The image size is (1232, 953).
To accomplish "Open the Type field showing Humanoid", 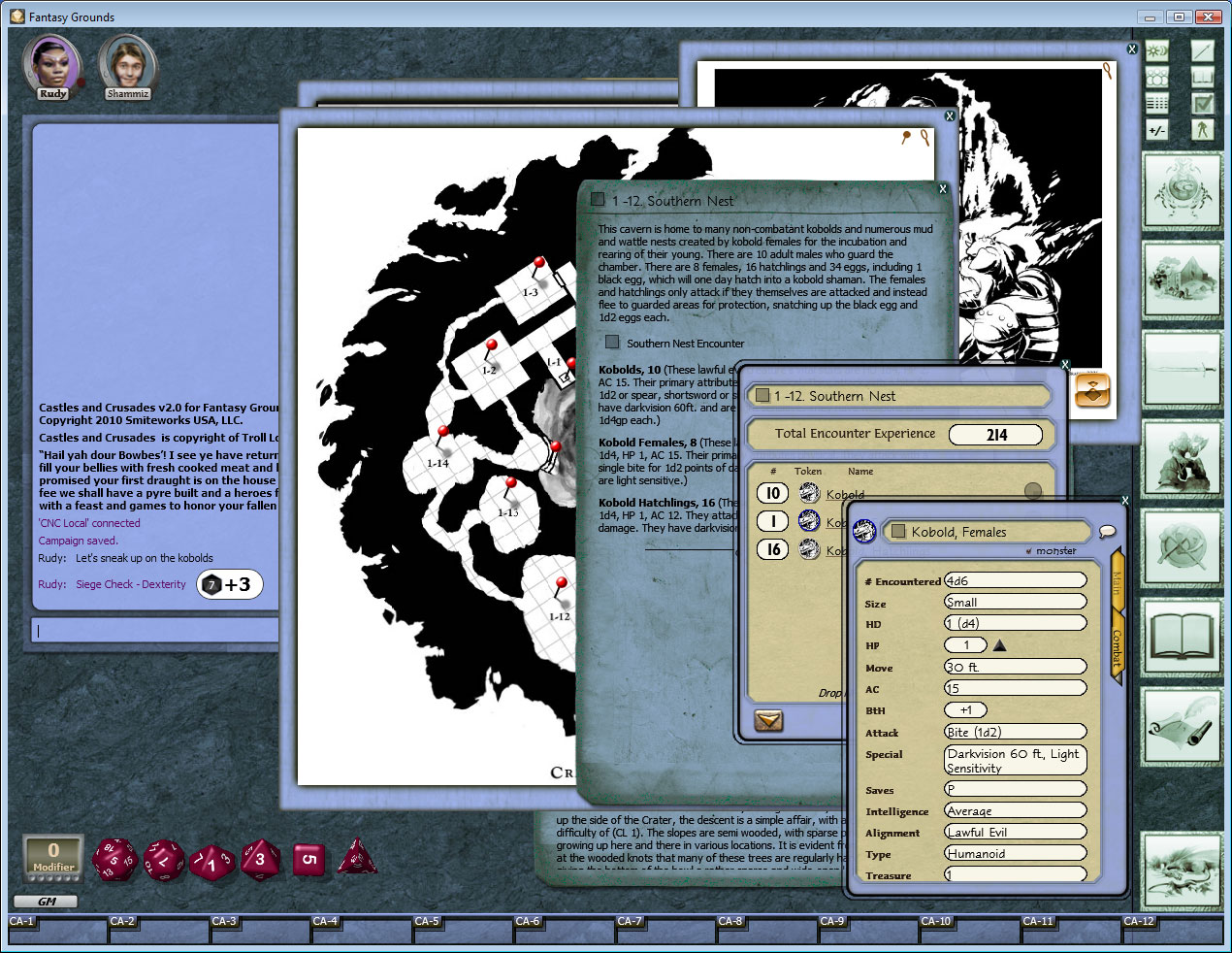I will (x=1015, y=853).
